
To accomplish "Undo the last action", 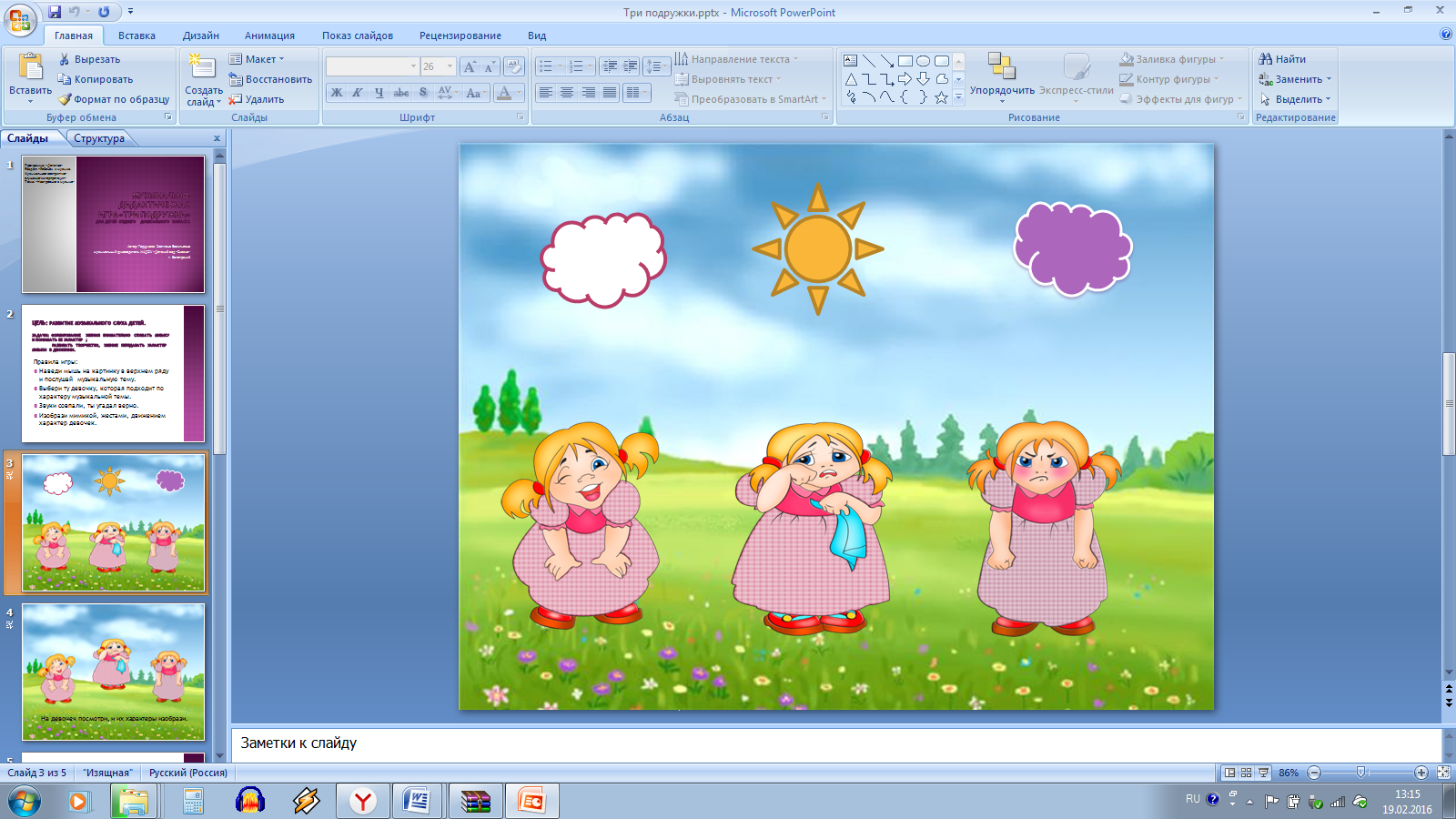I will pyautogui.click(x=75, y=12).
